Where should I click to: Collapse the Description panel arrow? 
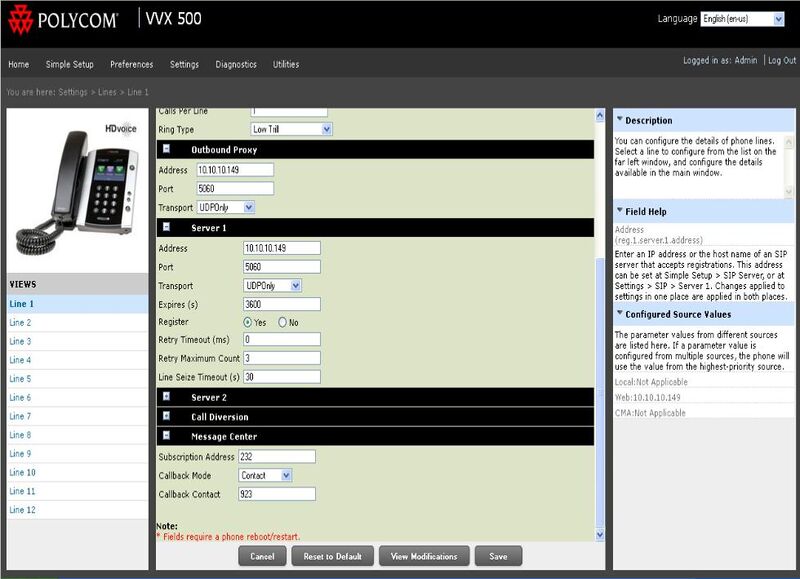click(620, 120)
